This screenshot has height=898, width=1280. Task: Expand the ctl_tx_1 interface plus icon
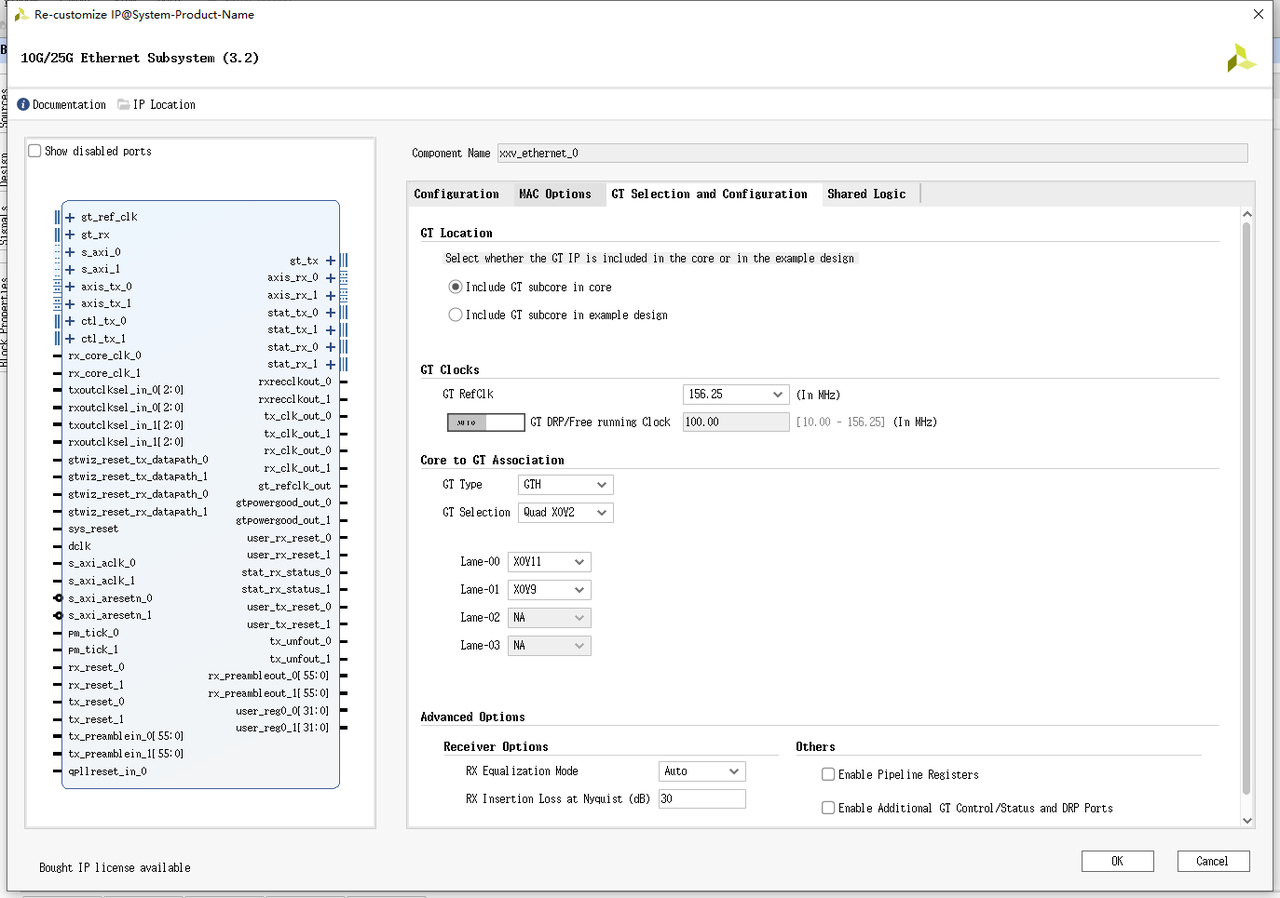(x=70, y=339)
